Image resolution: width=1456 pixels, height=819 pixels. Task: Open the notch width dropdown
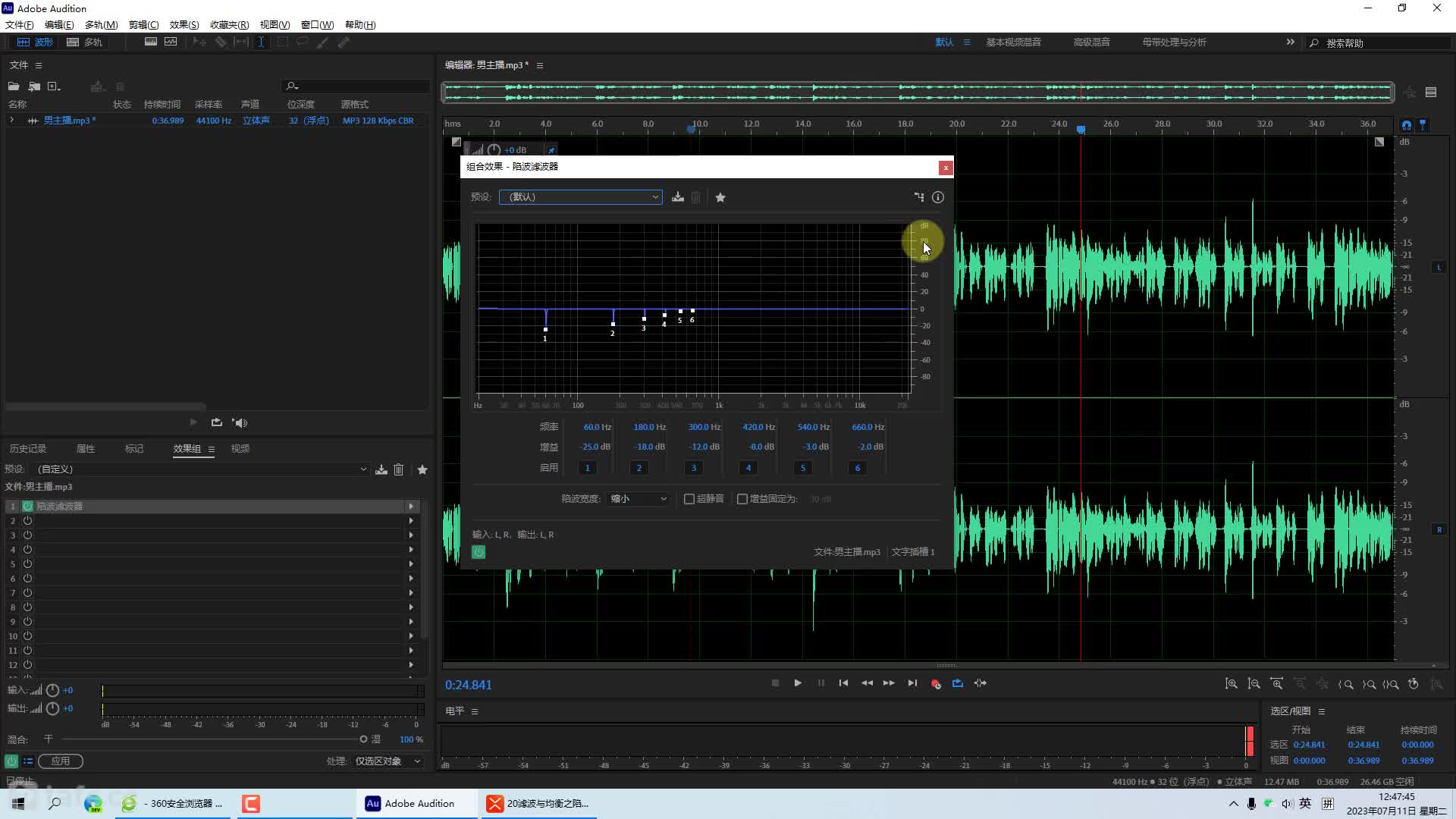638,499
